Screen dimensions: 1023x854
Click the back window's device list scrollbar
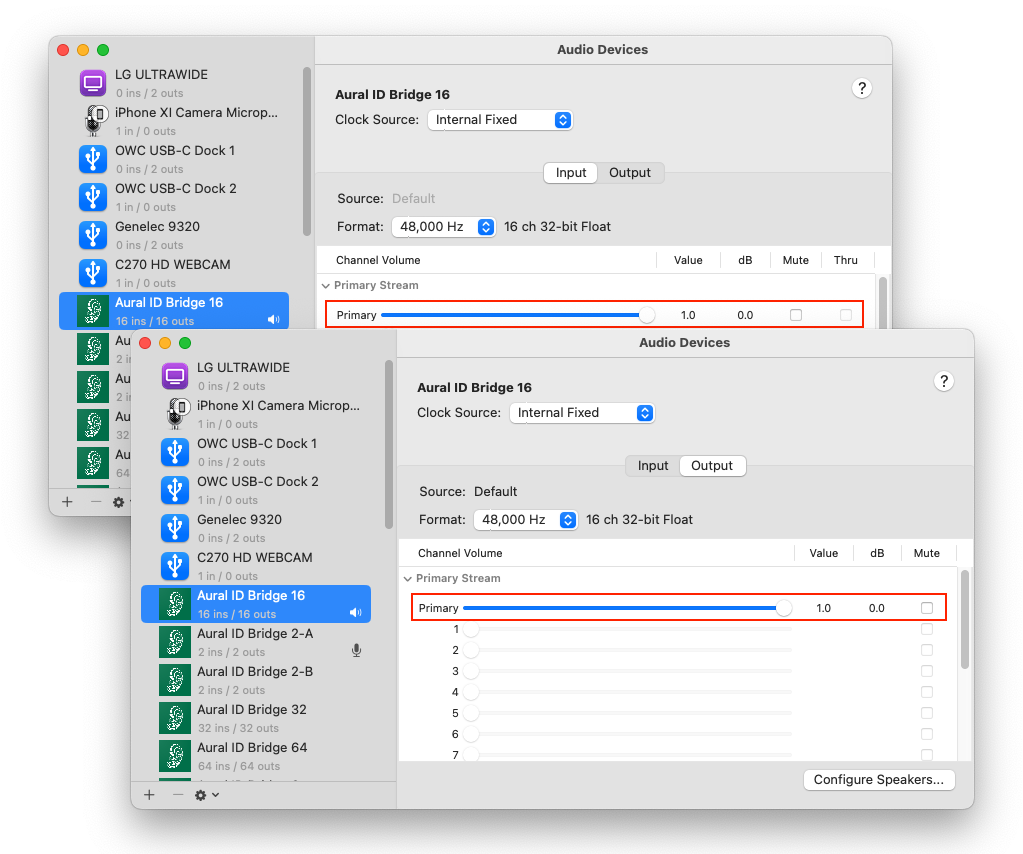(307, 151)
